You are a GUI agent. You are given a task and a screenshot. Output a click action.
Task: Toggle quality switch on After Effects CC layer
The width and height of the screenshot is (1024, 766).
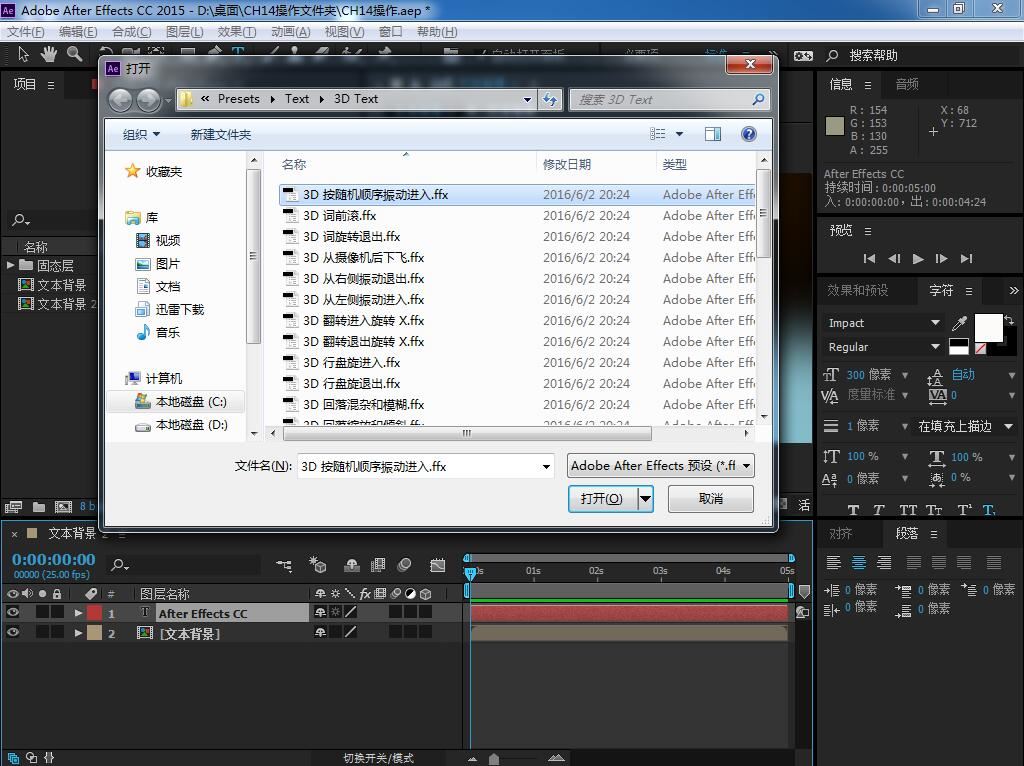coord(351,613)
